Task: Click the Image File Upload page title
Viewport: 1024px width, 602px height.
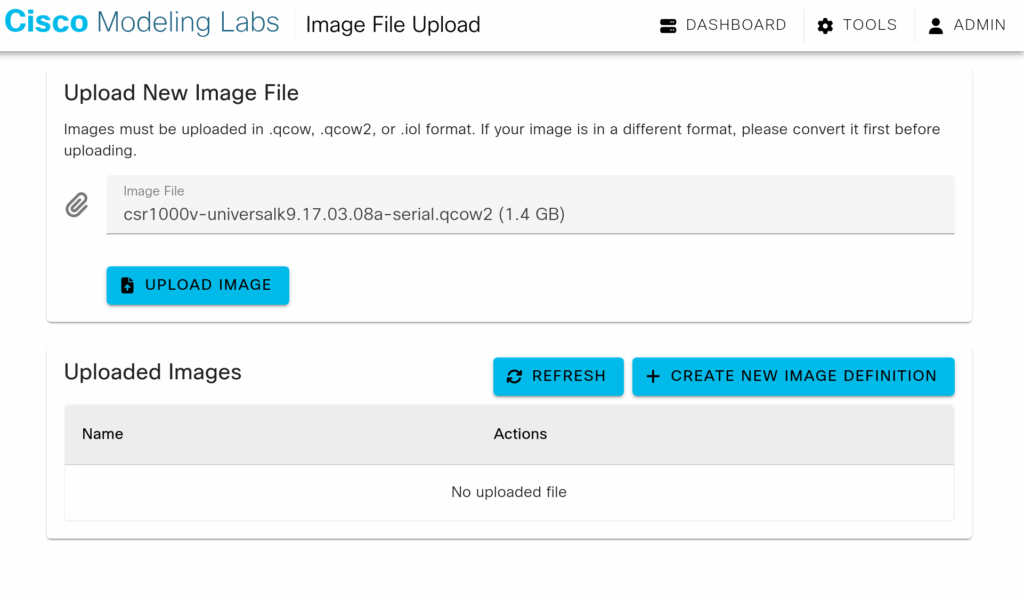Action: point(393,25)
